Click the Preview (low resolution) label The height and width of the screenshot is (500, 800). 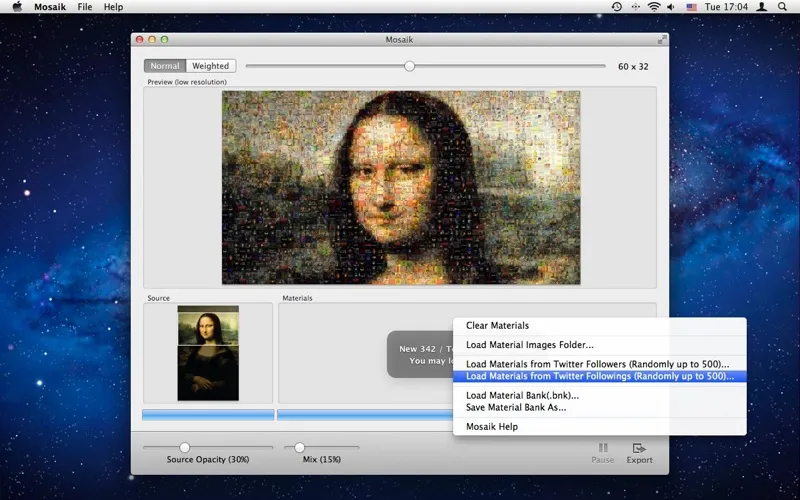pyautogui.click(x=187, y=82)
